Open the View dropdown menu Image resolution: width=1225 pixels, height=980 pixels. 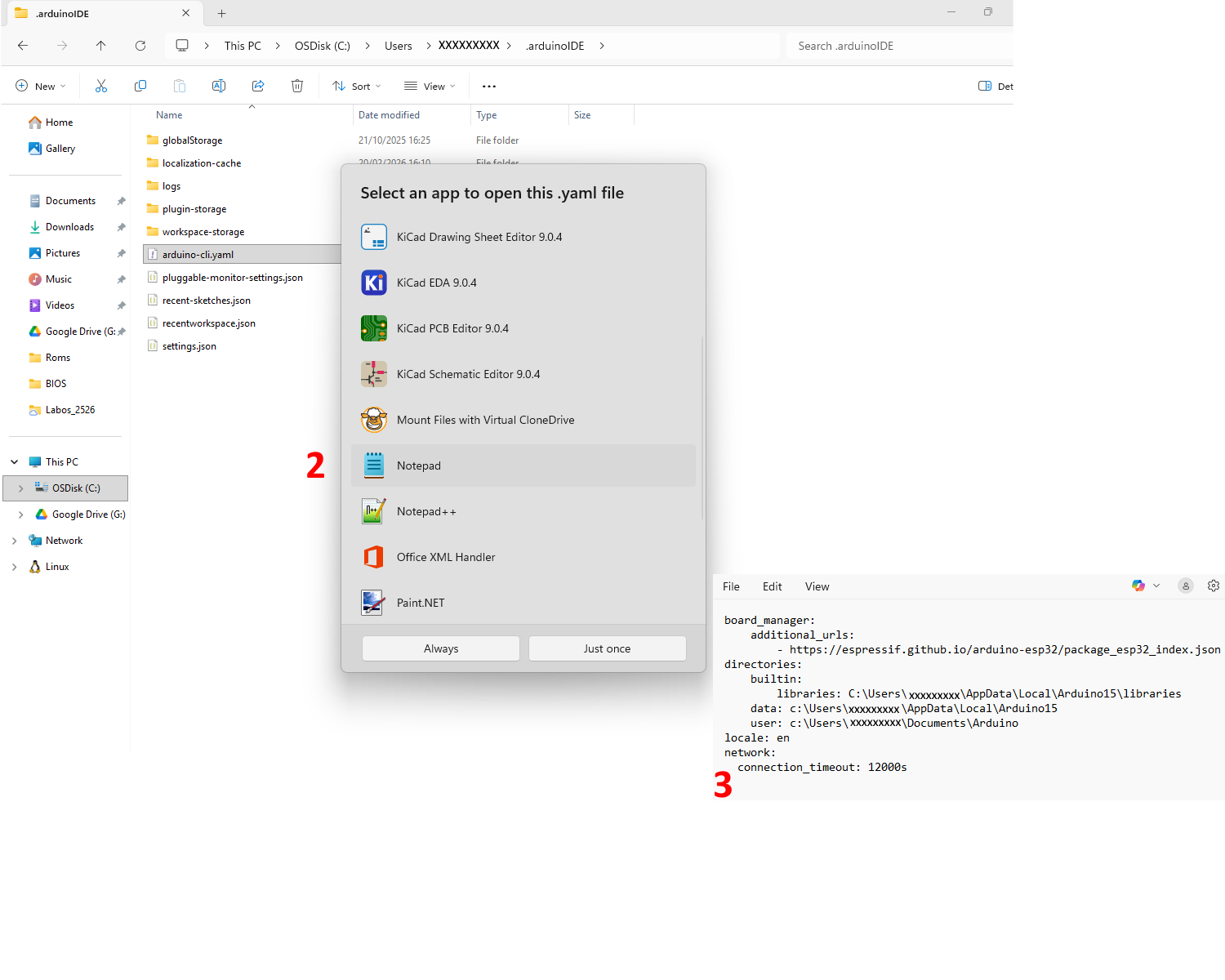[x=430, y=86]
